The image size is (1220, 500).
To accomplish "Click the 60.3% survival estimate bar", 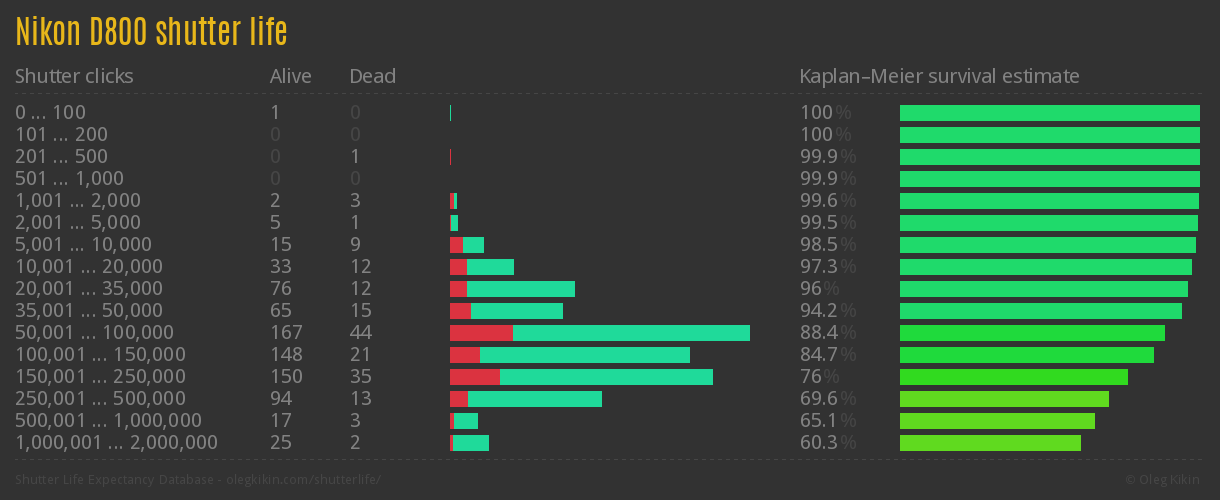I will (x=990, y=443).
